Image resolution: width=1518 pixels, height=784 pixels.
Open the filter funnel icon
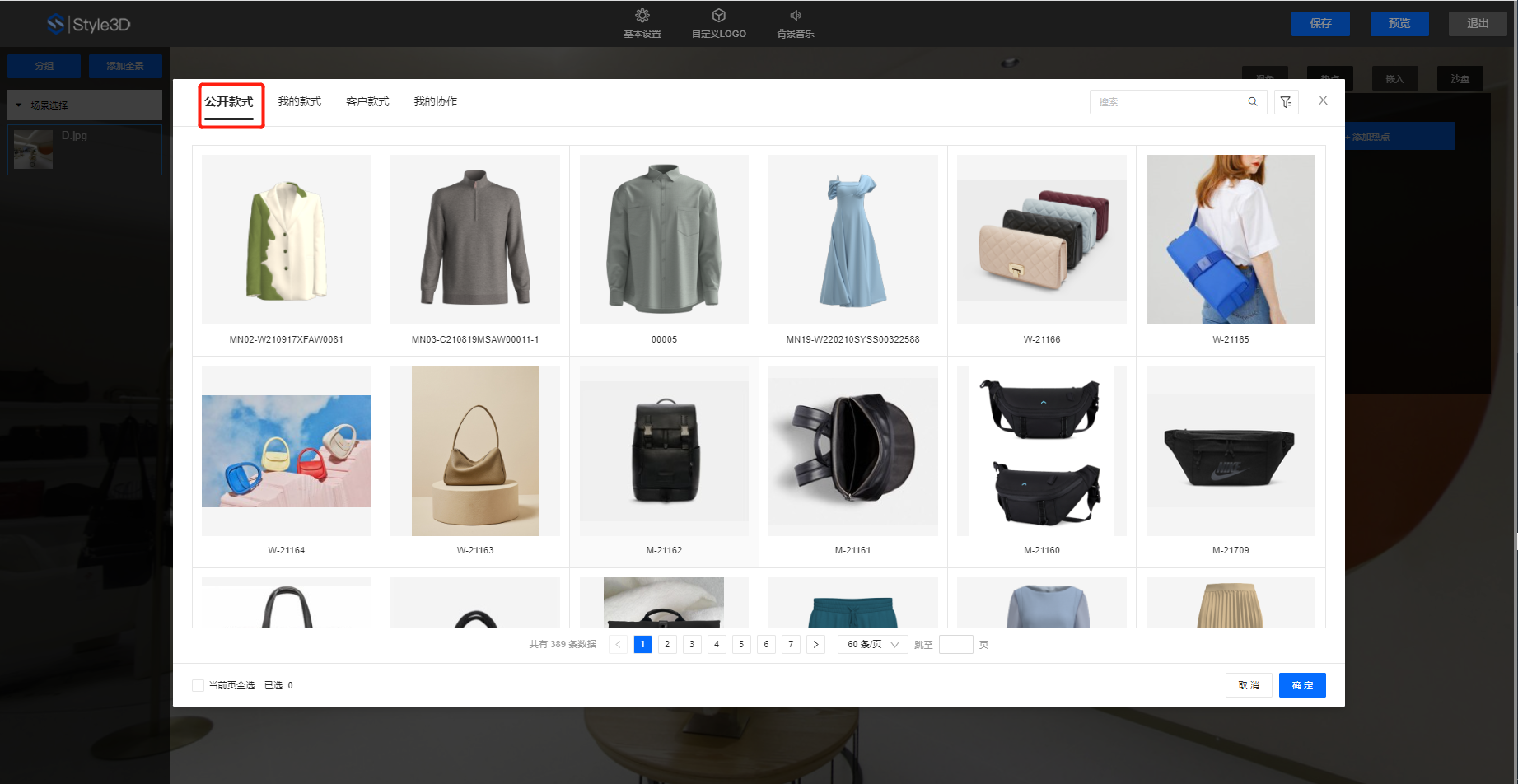click(1286, 102)
